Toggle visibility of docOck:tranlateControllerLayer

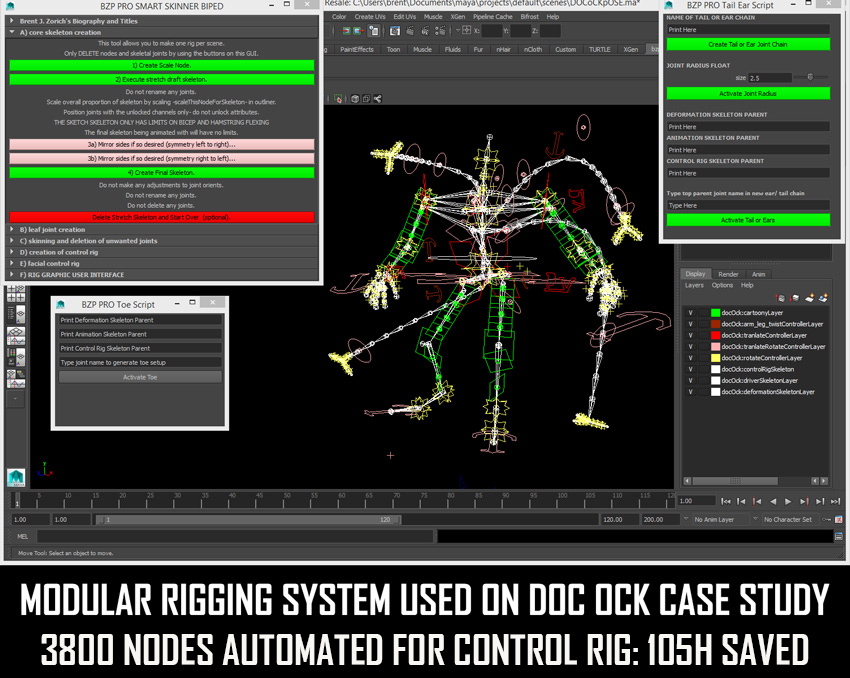(690, 335)
